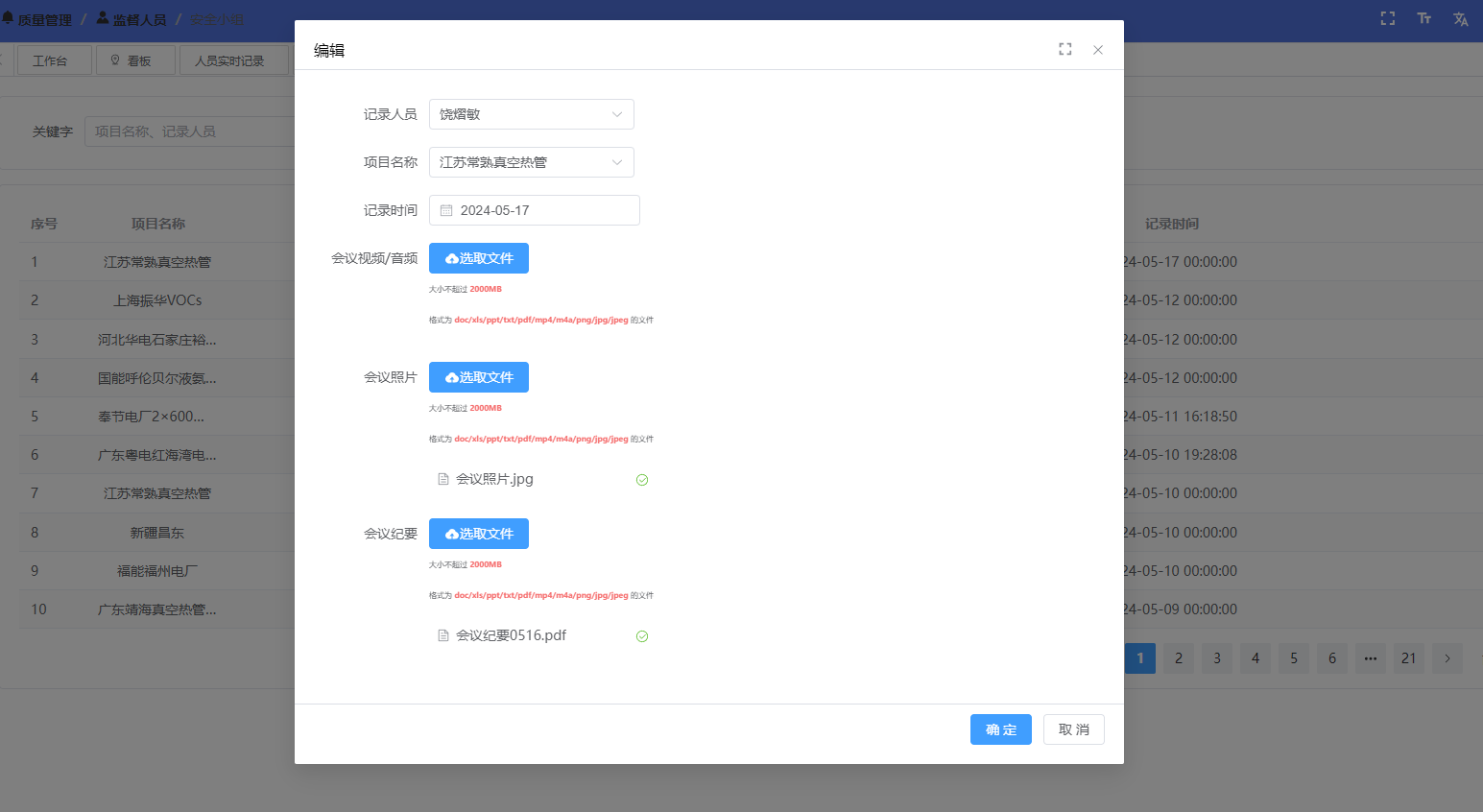This screenshot has width=1483, height=812.
Task: Click the table row 广东粤电红海湾电...
Action: (157, 455)
